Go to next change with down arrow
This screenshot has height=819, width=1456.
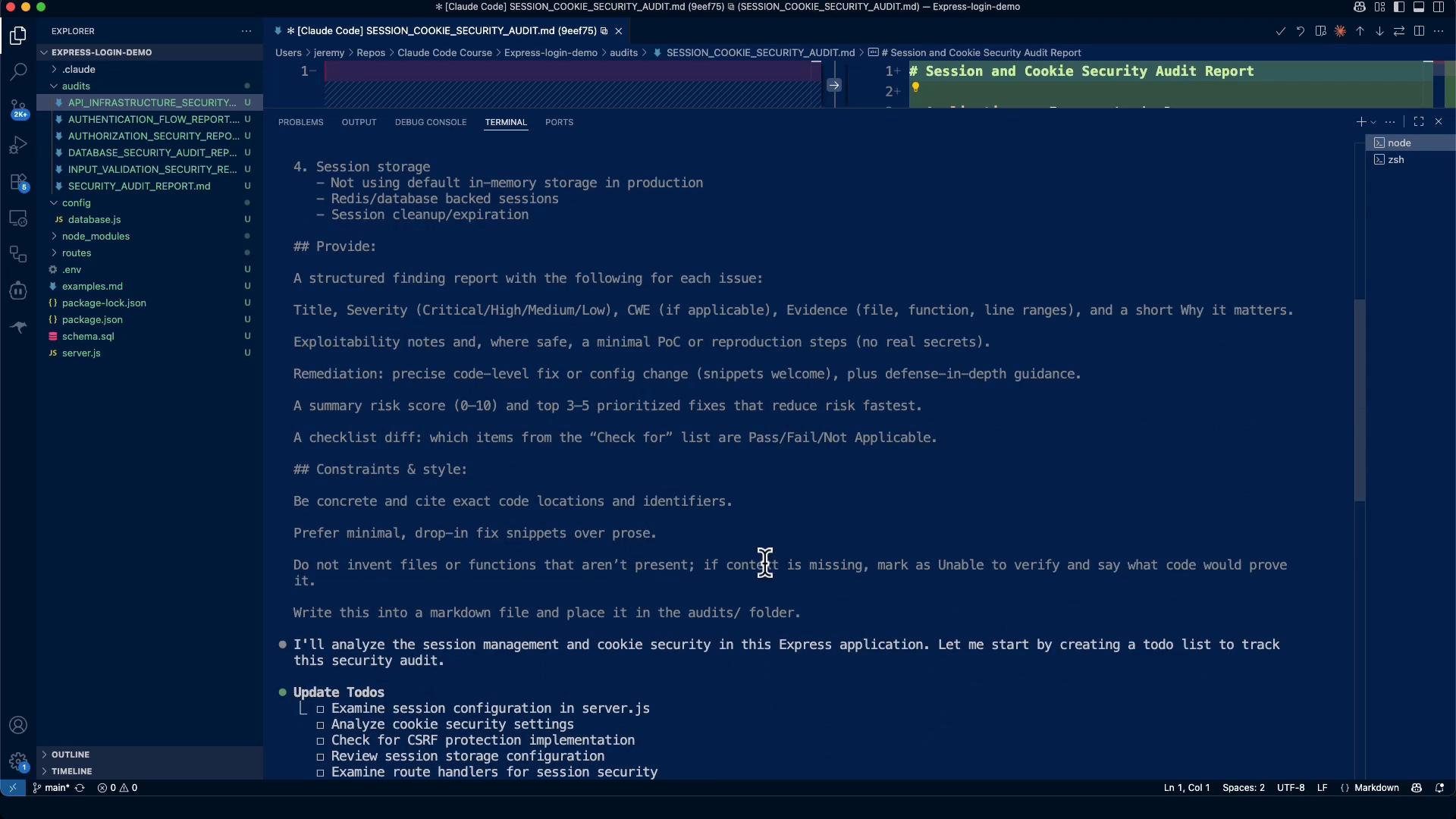[1379, 31]
